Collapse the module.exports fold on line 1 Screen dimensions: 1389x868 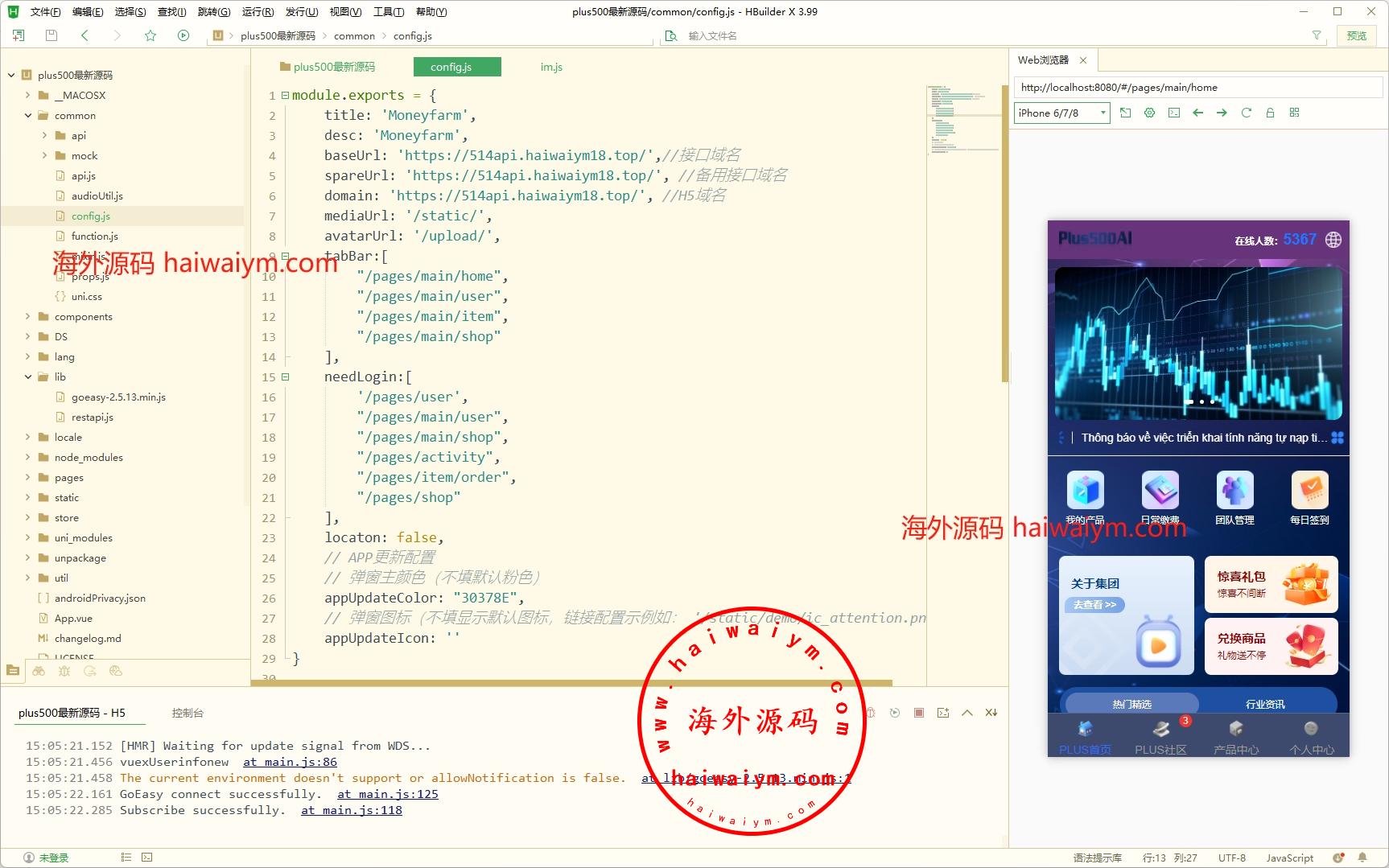pyautogui.click(x=285, y=95)
